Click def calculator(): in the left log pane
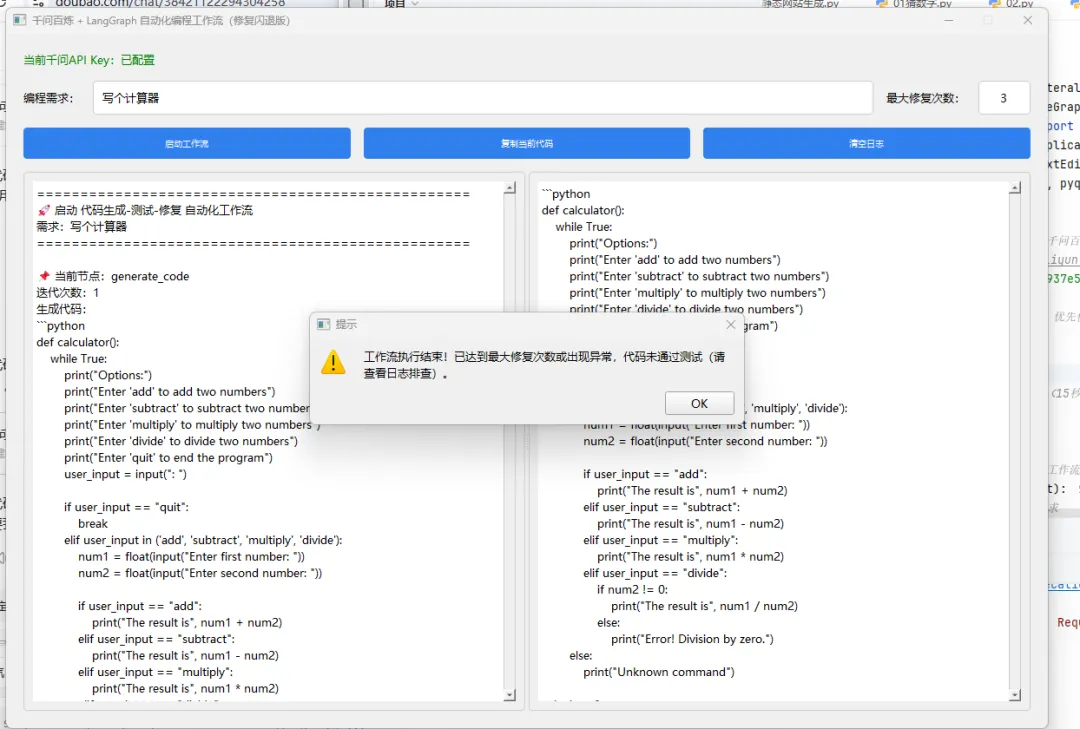1080x729 pixels. [78, 342]
